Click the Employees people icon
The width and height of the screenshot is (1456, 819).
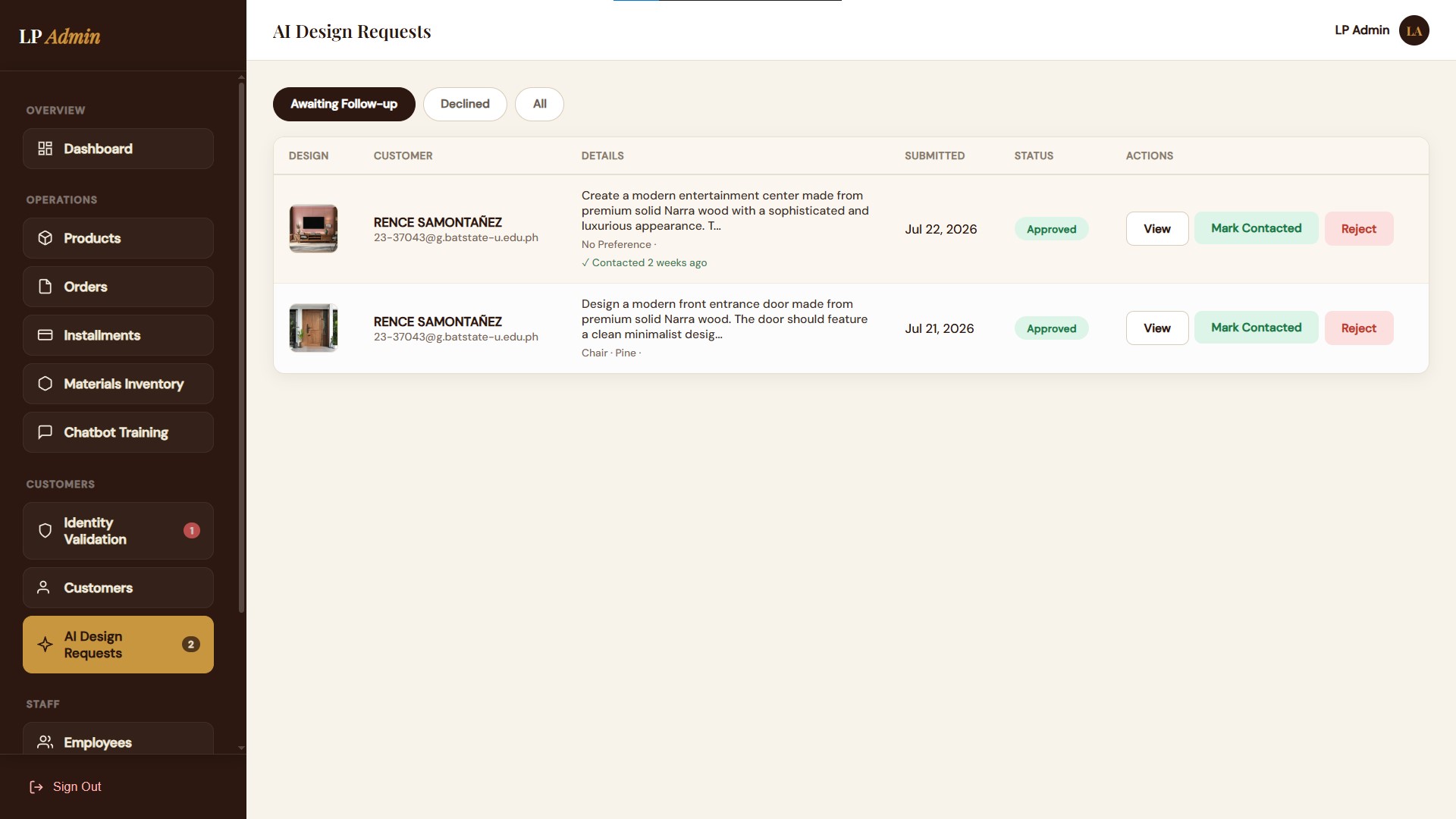45,742
